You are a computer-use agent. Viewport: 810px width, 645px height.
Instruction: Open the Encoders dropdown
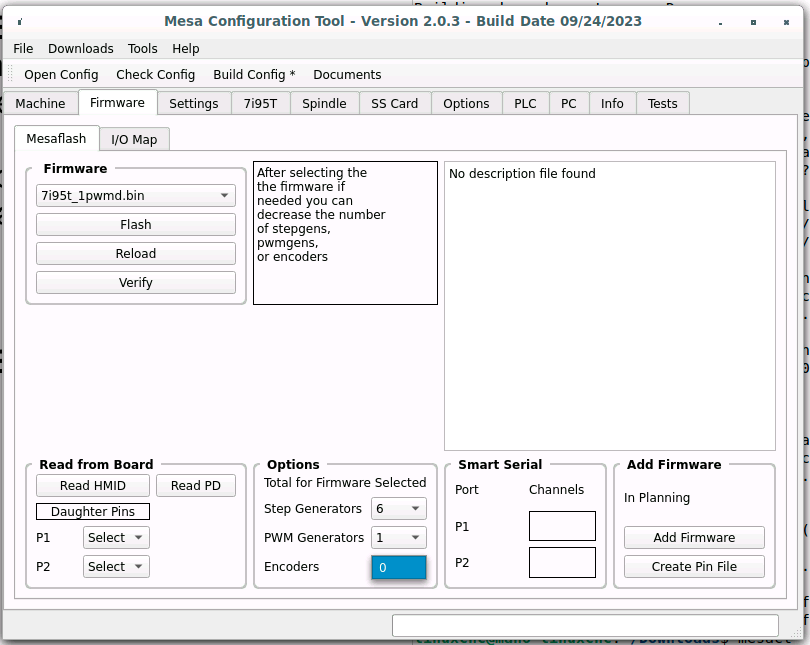coord(399,568)
